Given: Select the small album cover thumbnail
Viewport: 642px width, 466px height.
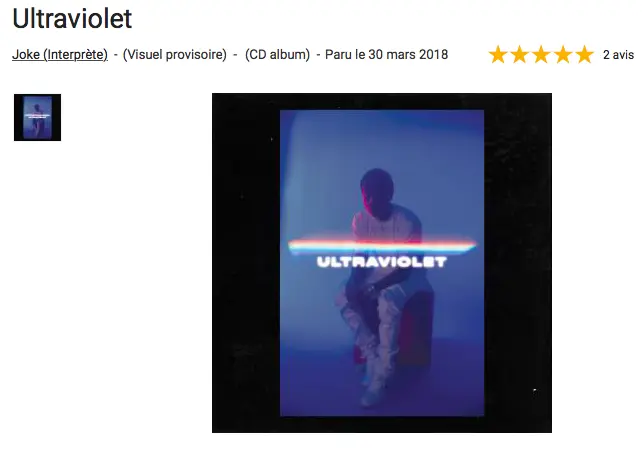Looking at the screenshot, I should click(37, 118).
